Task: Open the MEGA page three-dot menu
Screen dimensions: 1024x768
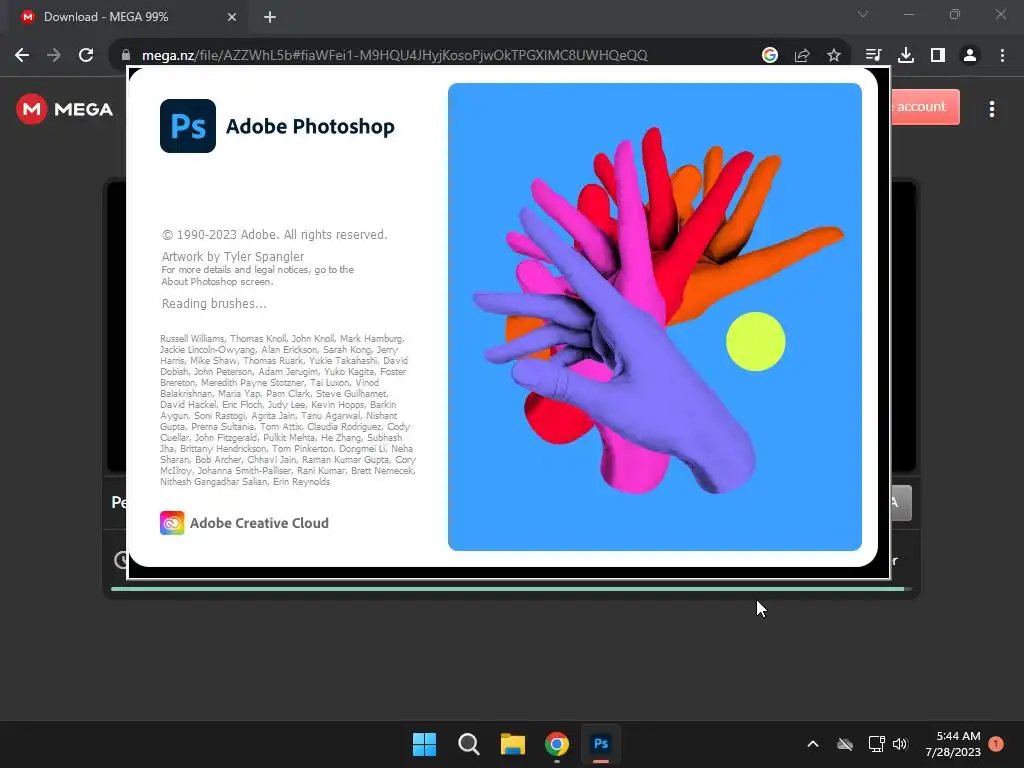Action: tap(991, 109)
